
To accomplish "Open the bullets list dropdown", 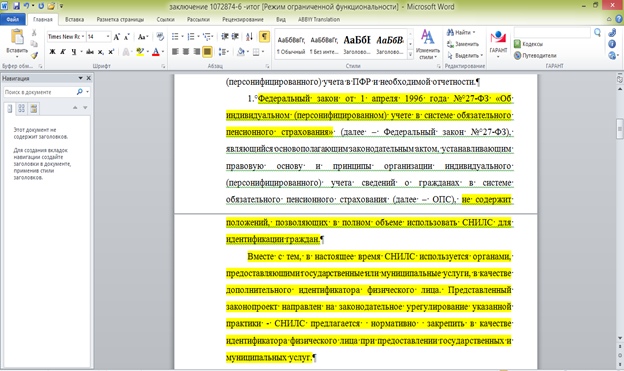I will pos(182,37).
